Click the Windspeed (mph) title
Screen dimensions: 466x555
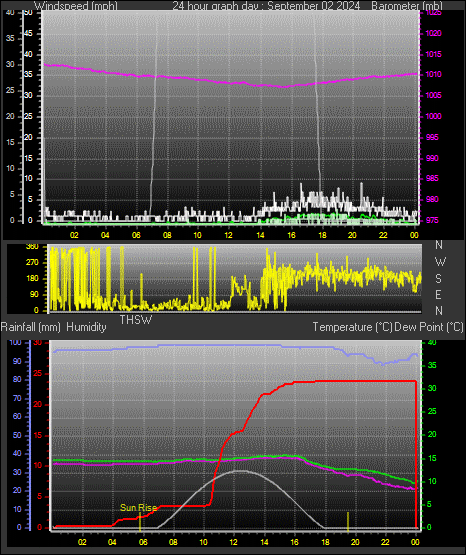[76, 6]
